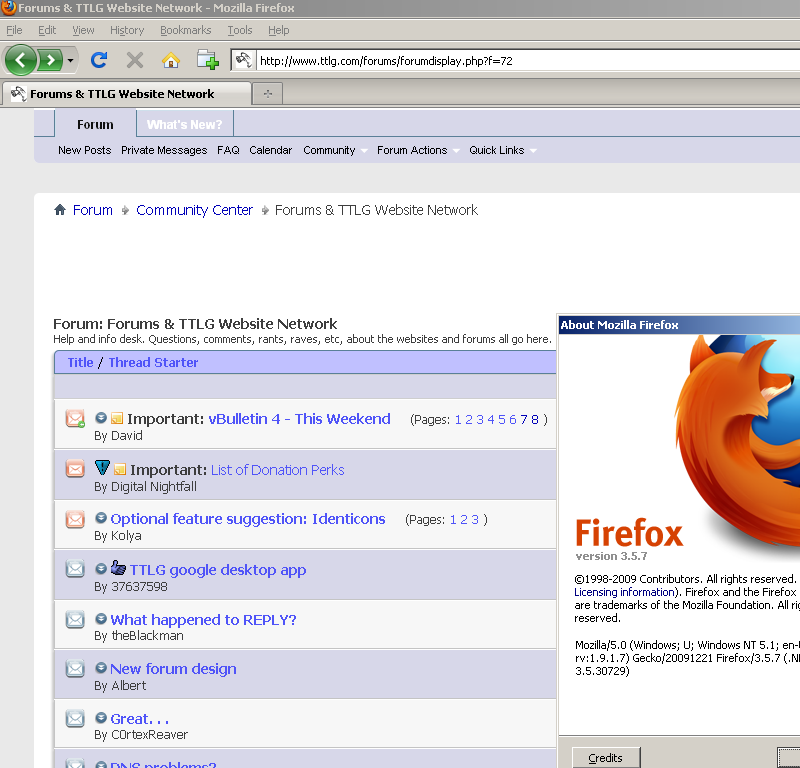Click the envelope icon for New forum design

point(75,668)
